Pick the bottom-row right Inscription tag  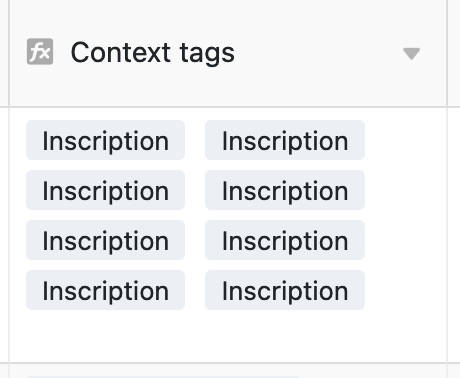point(285,290)
